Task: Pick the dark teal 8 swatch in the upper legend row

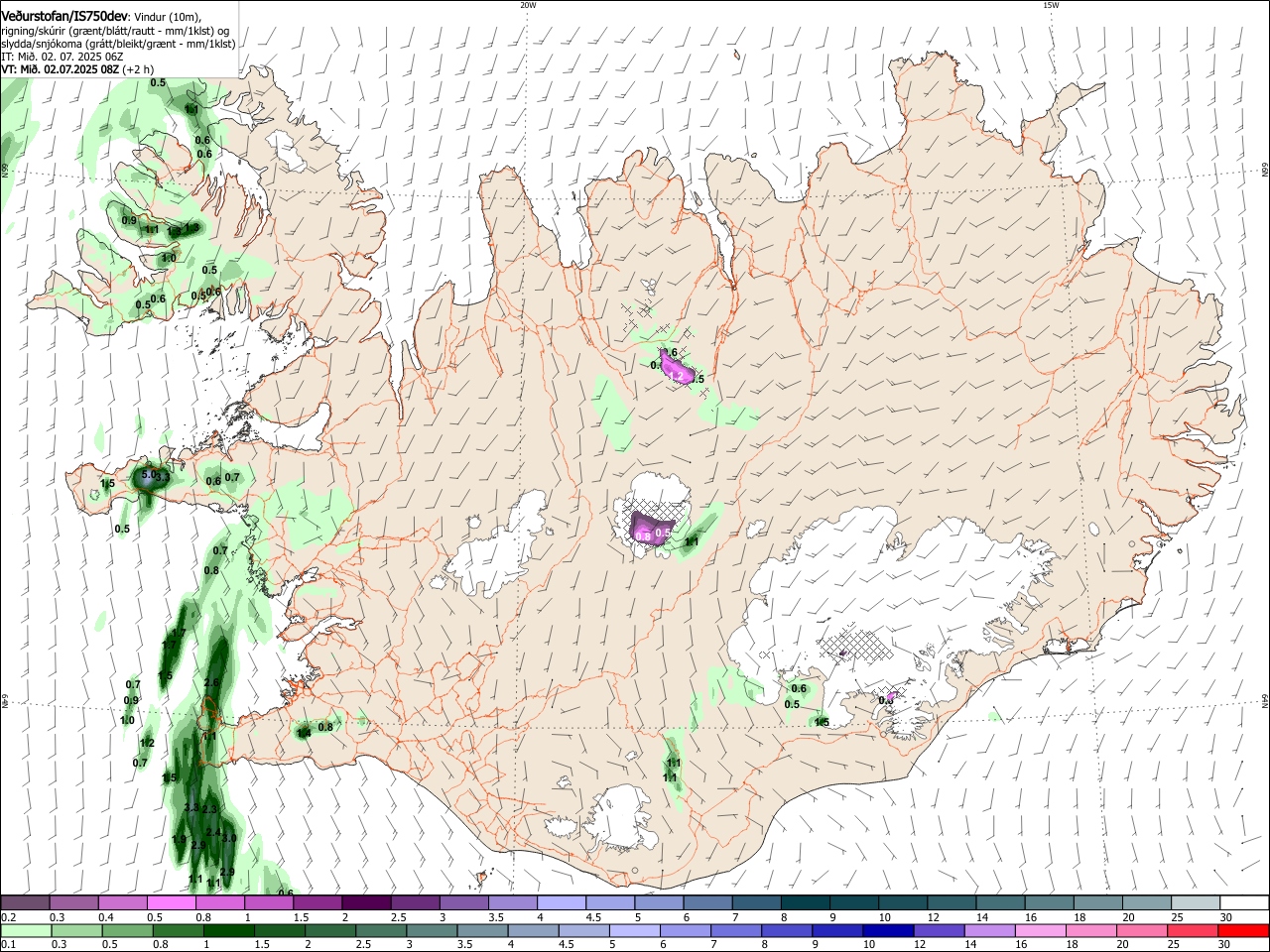Action: pos(806,903)
